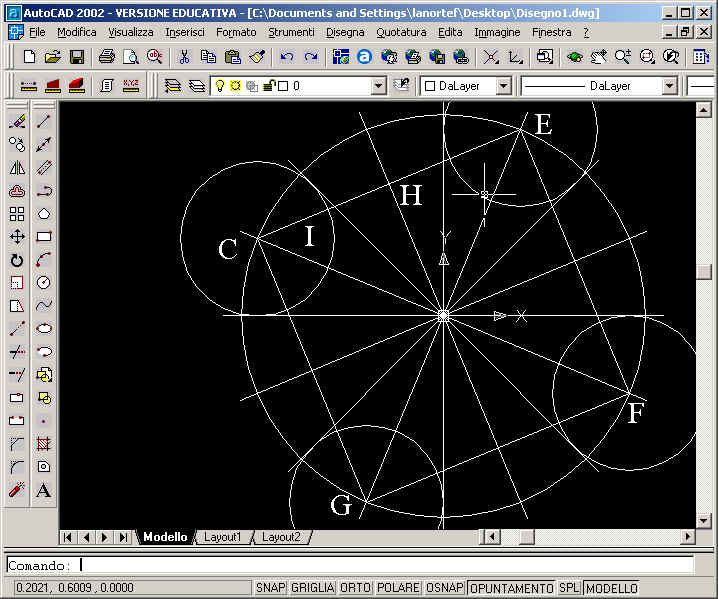
Task: Expand the DaLayer color dropdown
Action: click(x=503, y=87)
